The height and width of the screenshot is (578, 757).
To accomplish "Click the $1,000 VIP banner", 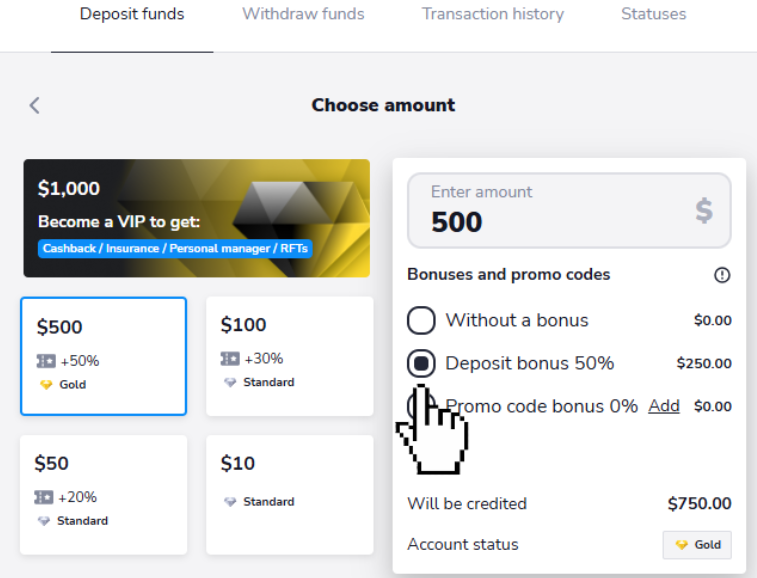I will [197, 218].
